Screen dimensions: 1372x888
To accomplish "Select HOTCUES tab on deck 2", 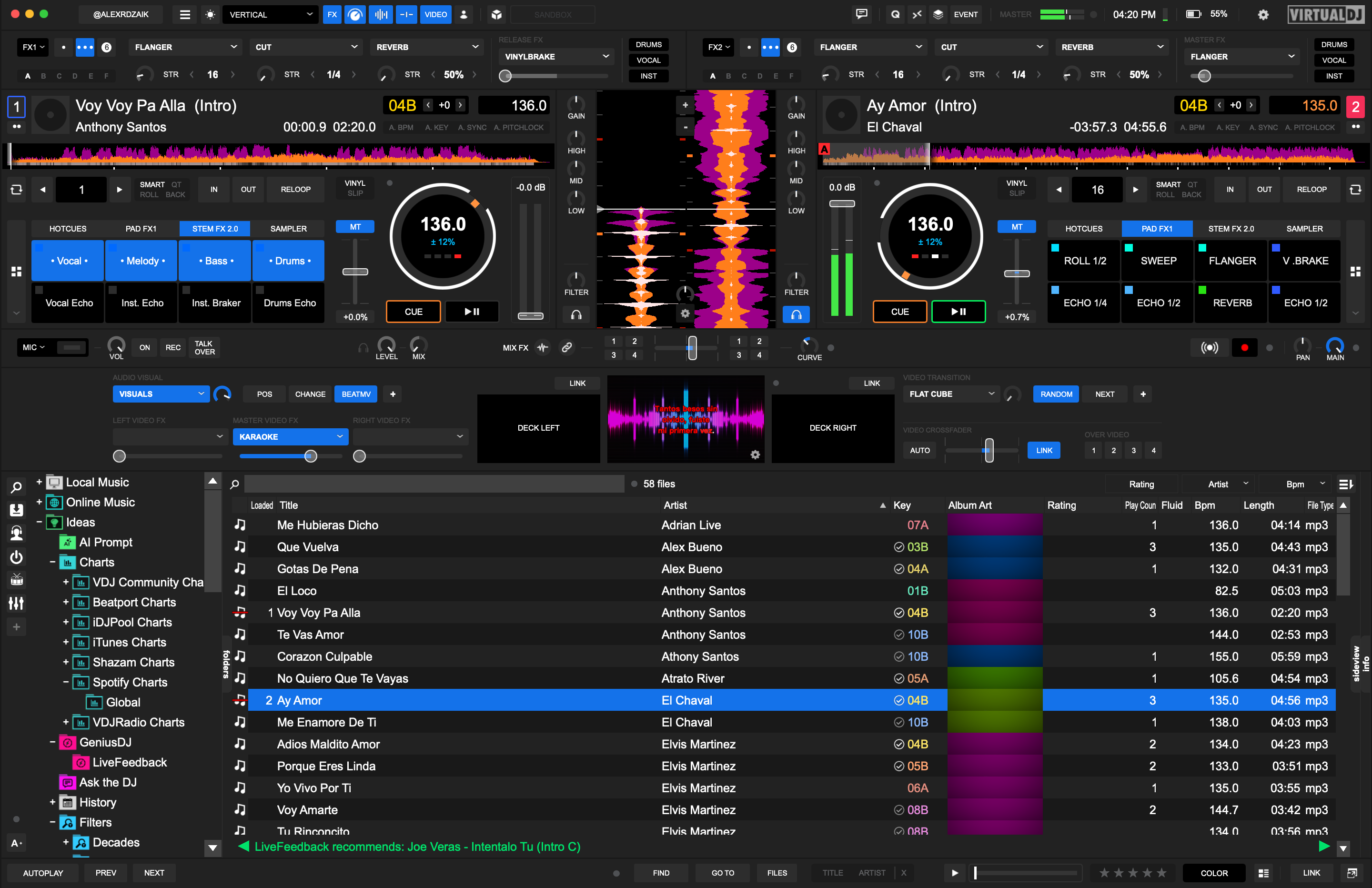I will tap(1083, 228).
